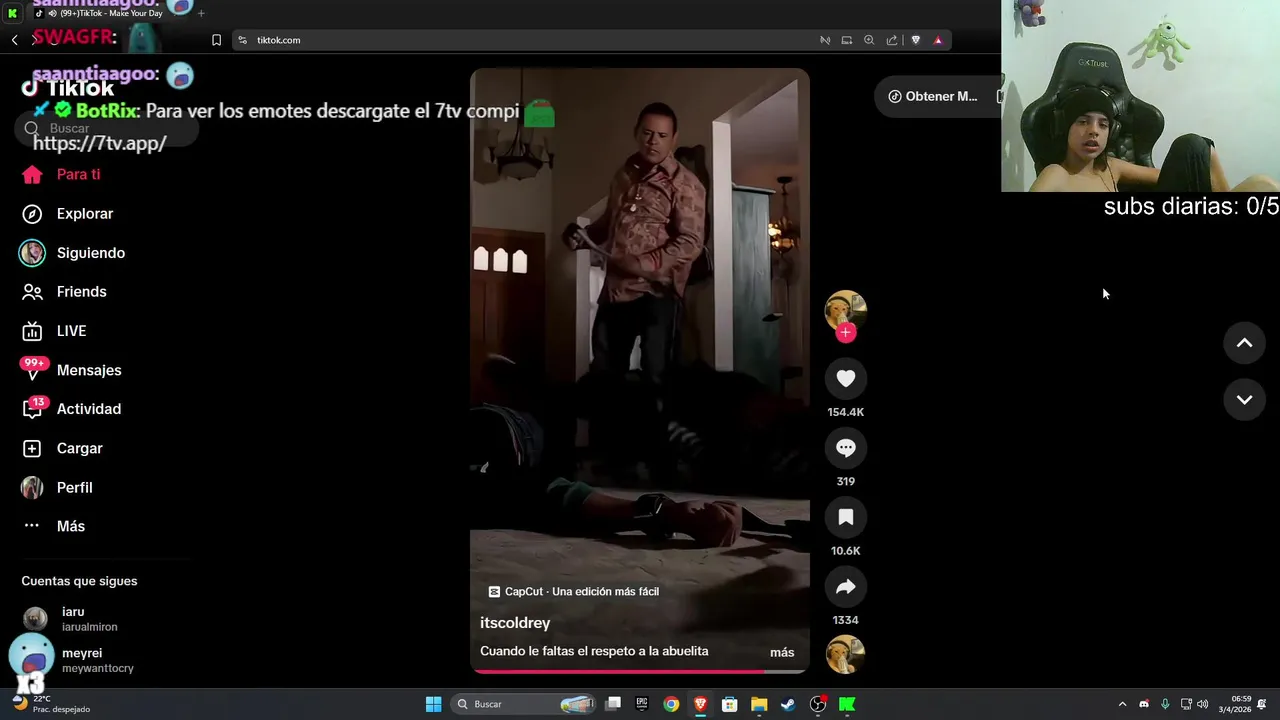Go to next video with down chevron
The width and height of the screenshot is (1280, 720).
click(1244, 400)
